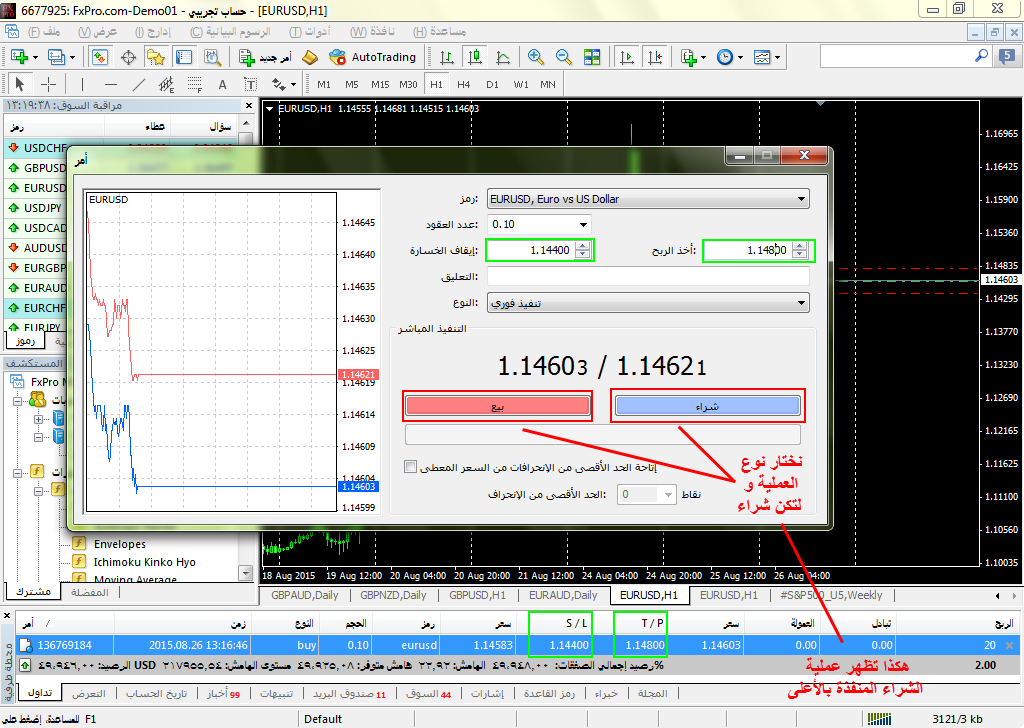Open the MetaEditor book icon
This screenshot has height=728, width=1024.
310,57
